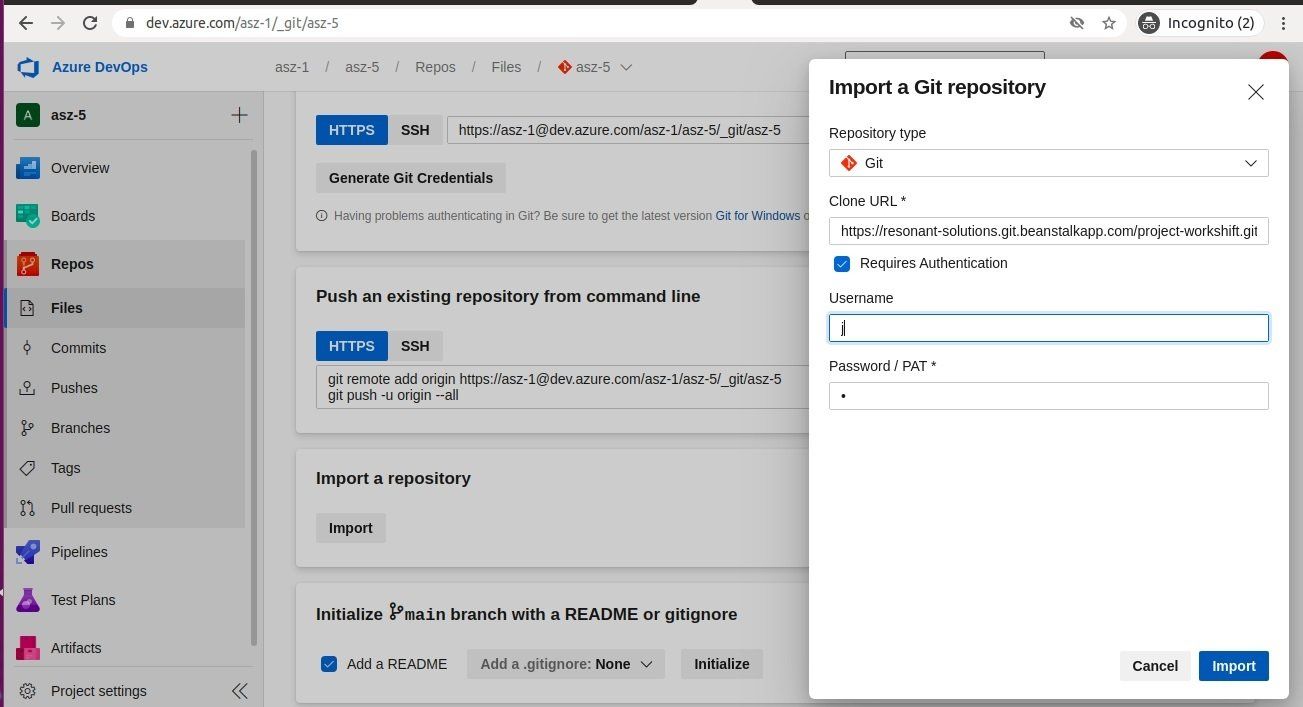Switch to the SSH clone tab

point(415,130)
